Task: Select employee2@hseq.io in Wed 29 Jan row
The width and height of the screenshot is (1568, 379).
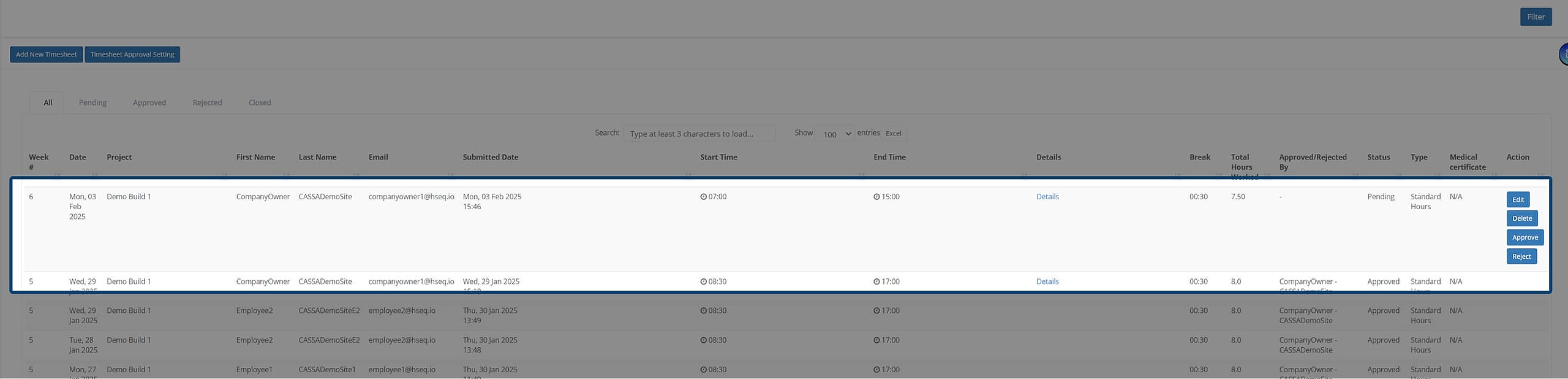Action: pos(402,311)
